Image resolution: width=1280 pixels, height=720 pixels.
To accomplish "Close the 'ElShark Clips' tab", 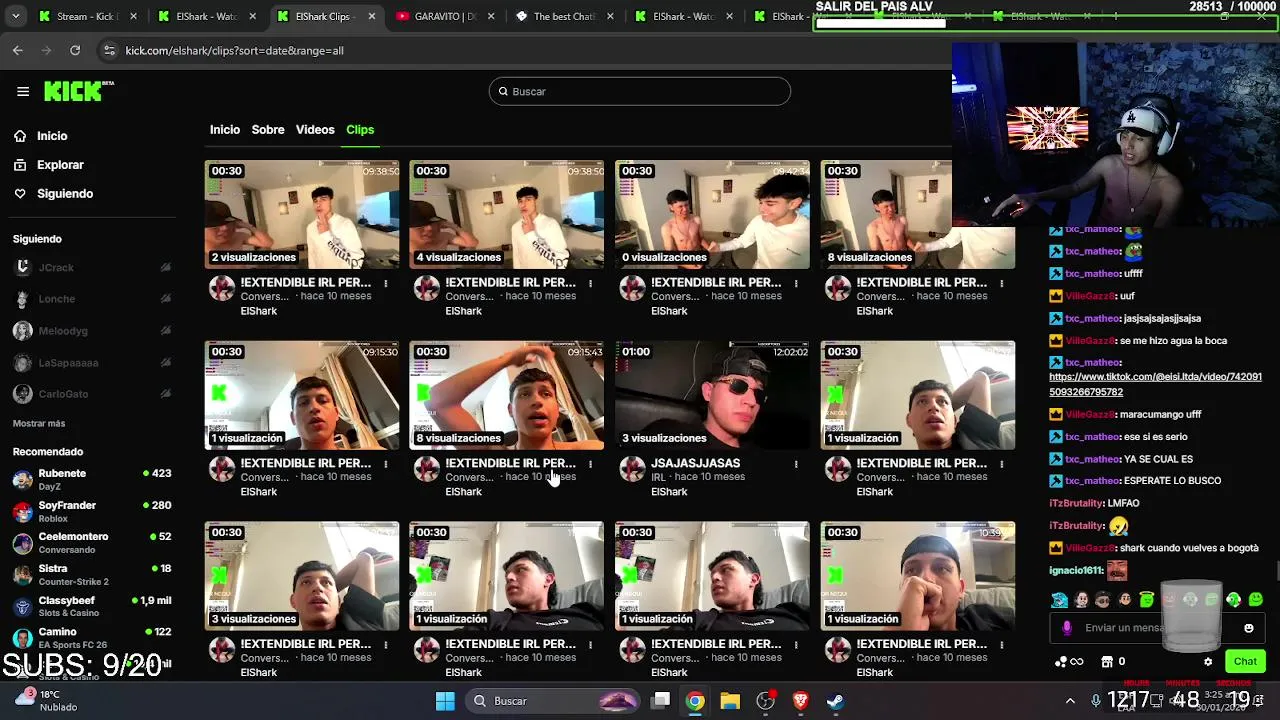I will [x=372, y=16].
